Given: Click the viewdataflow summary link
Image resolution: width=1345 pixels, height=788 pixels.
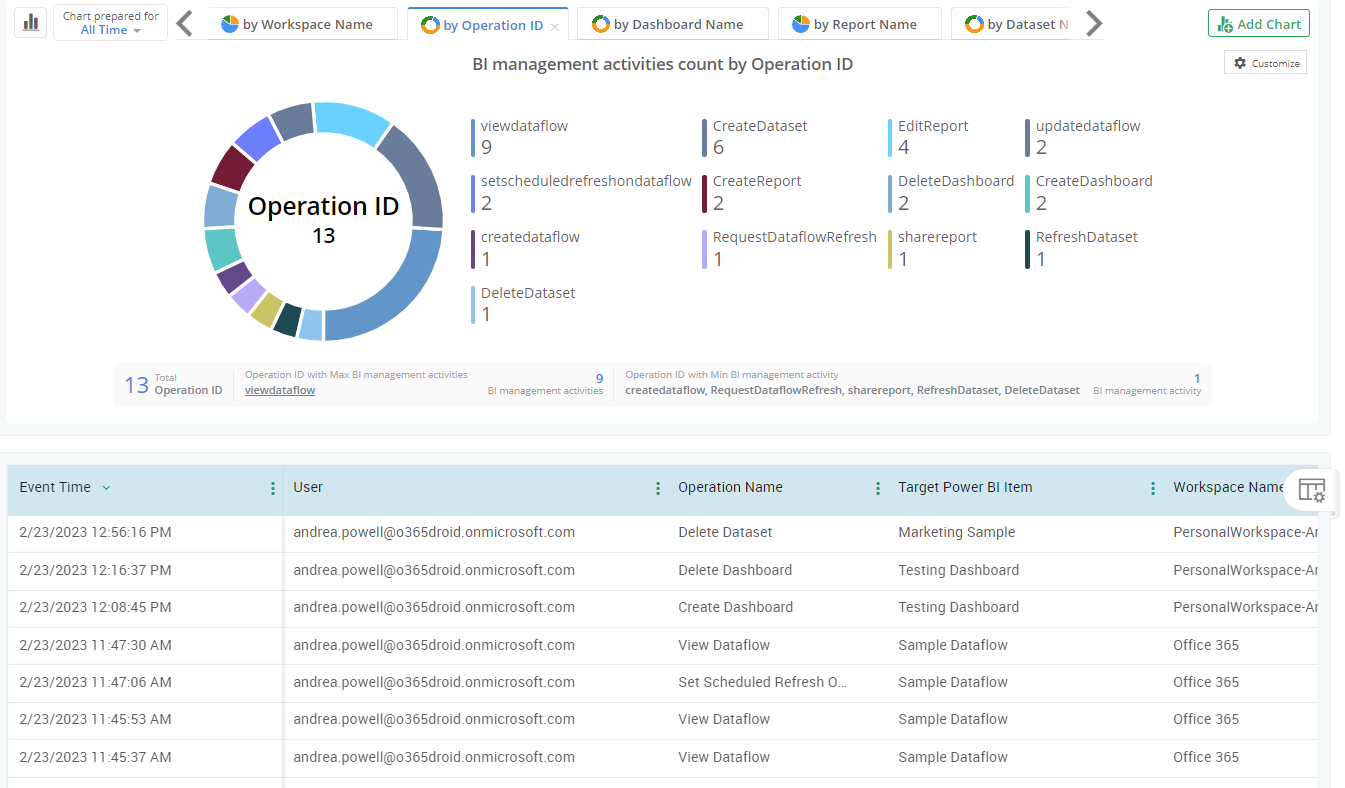Looking at the screenshot, I should [278, 390].
